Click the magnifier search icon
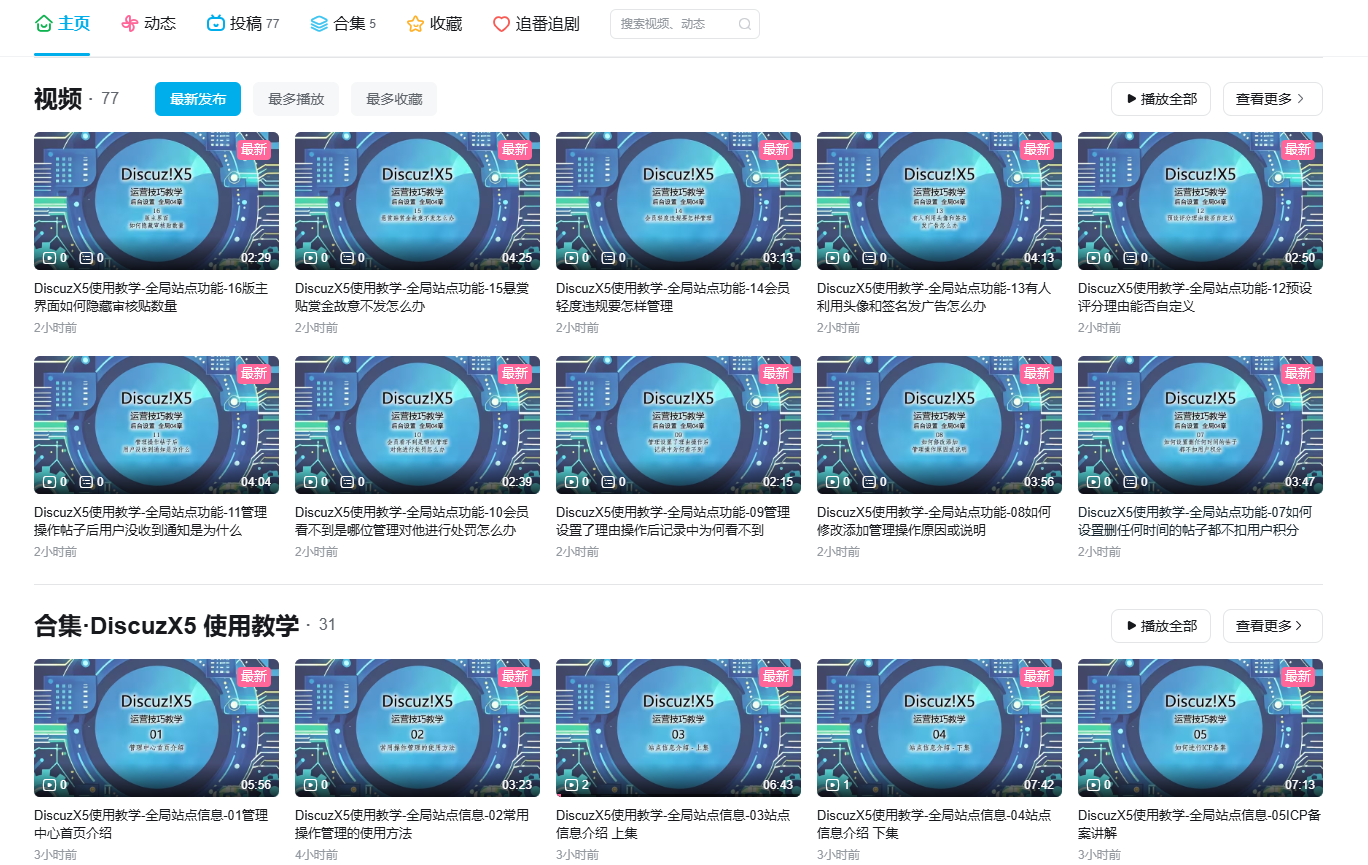The height and width of the screenshot is (865, 1368). pyautogui.click(x=744, y=24)
